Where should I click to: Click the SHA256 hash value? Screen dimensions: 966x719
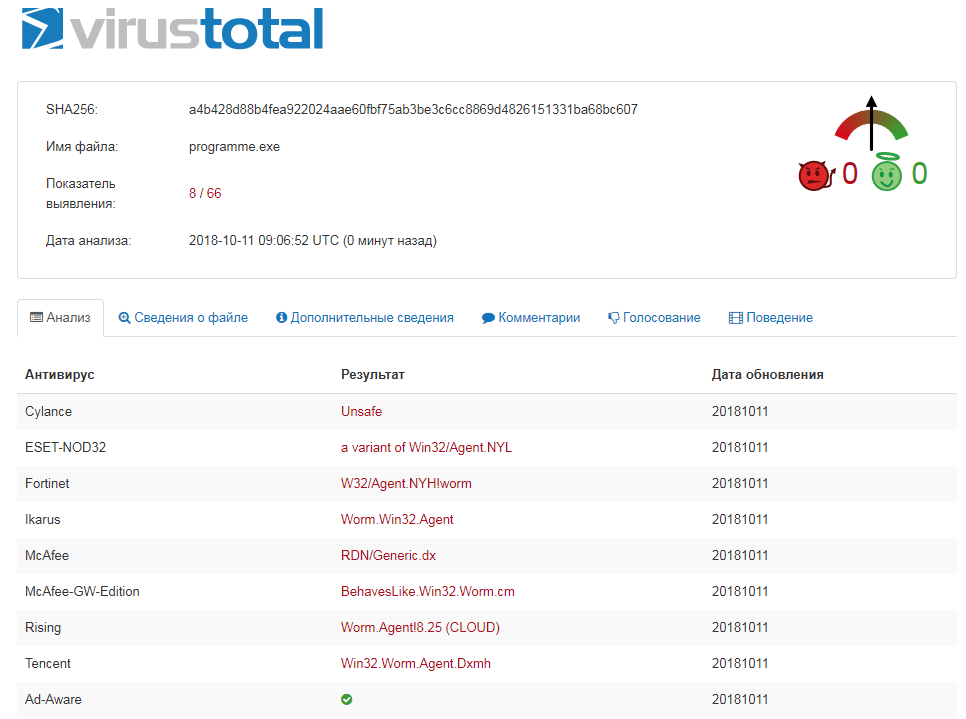click(x=413, y=110)
